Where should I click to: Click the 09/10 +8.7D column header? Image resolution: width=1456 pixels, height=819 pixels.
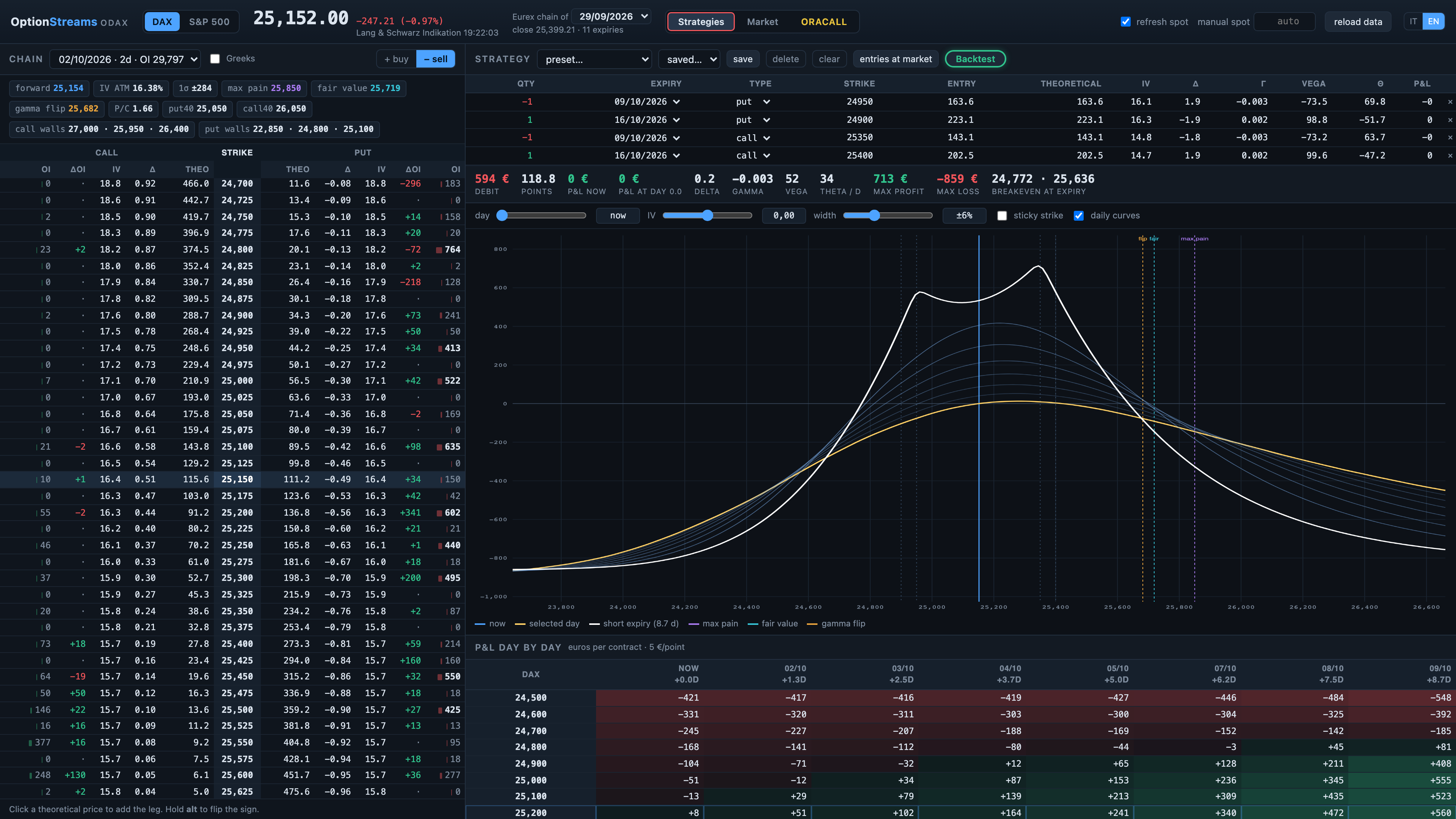[1439, 674]
